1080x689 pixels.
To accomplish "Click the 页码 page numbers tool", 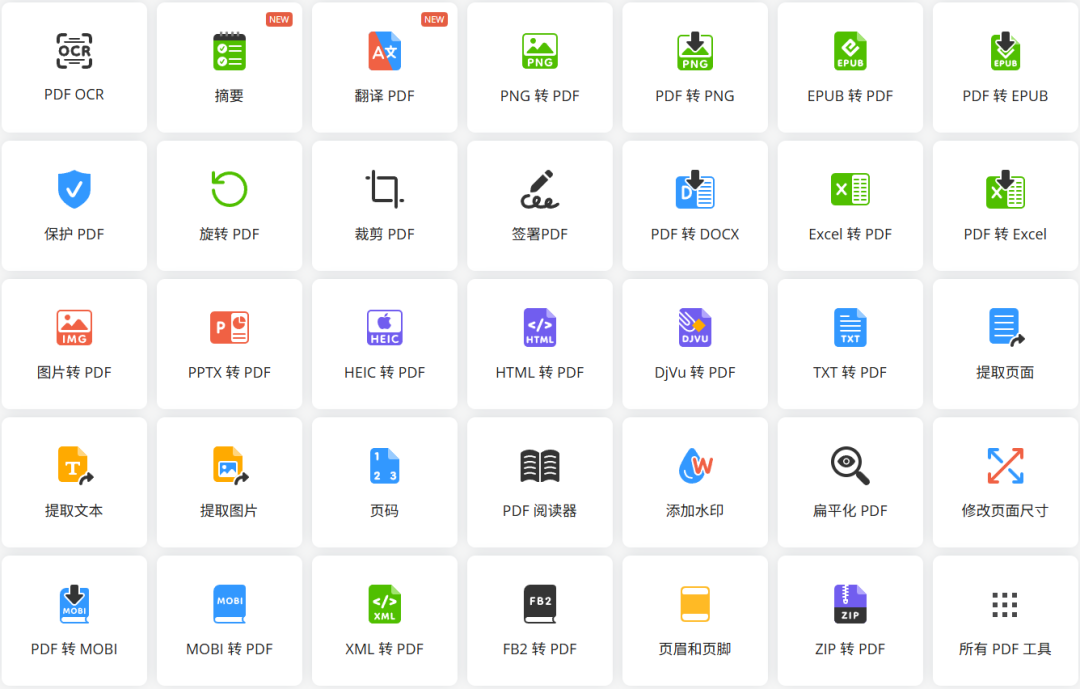I will [384, 482].
